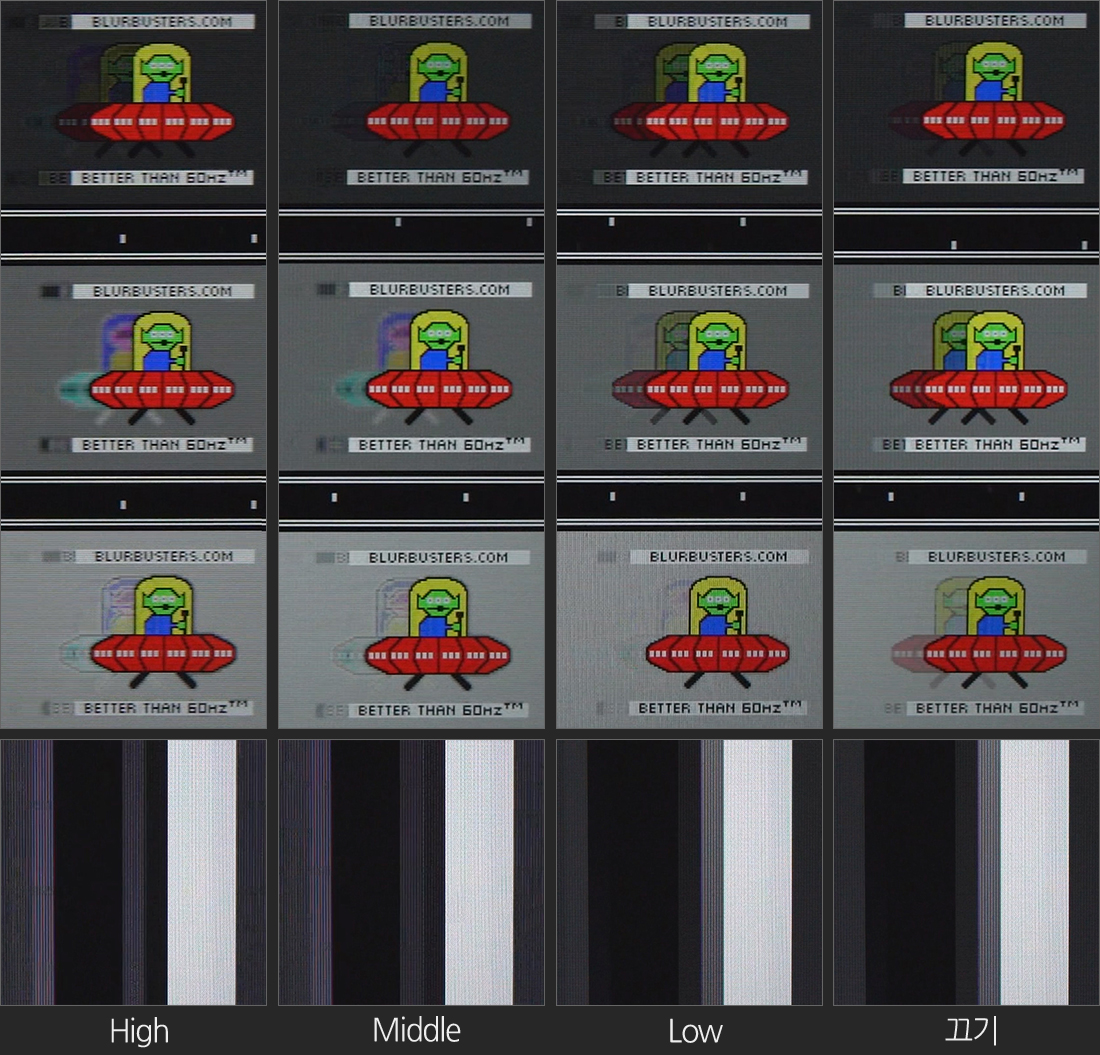Click the High label at the bottom
Screen dimensions: 1100x1055
(139, 1031)
